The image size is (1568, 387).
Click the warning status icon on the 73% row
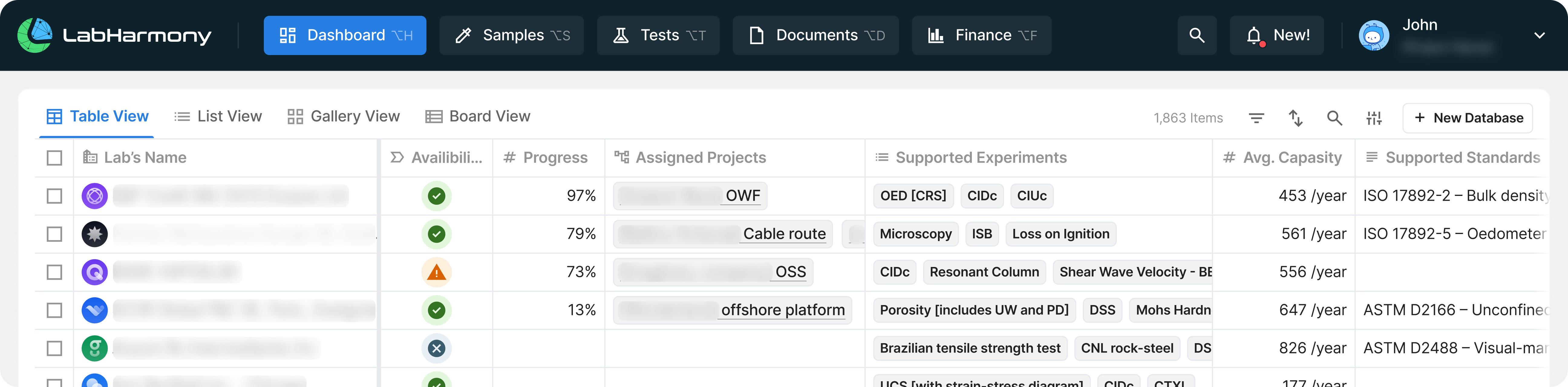tap(436, 272)
